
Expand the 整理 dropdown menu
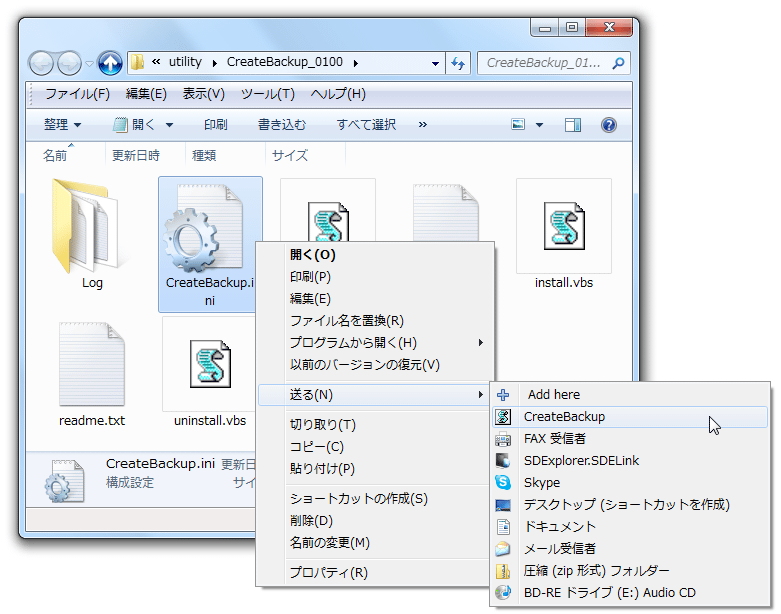coord(77,125)
